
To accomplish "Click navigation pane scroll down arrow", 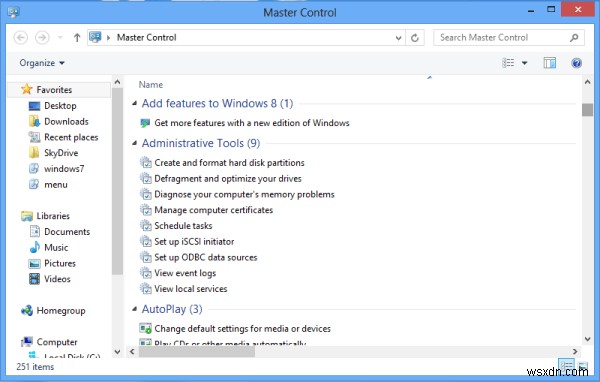I will tap(117, 351).
